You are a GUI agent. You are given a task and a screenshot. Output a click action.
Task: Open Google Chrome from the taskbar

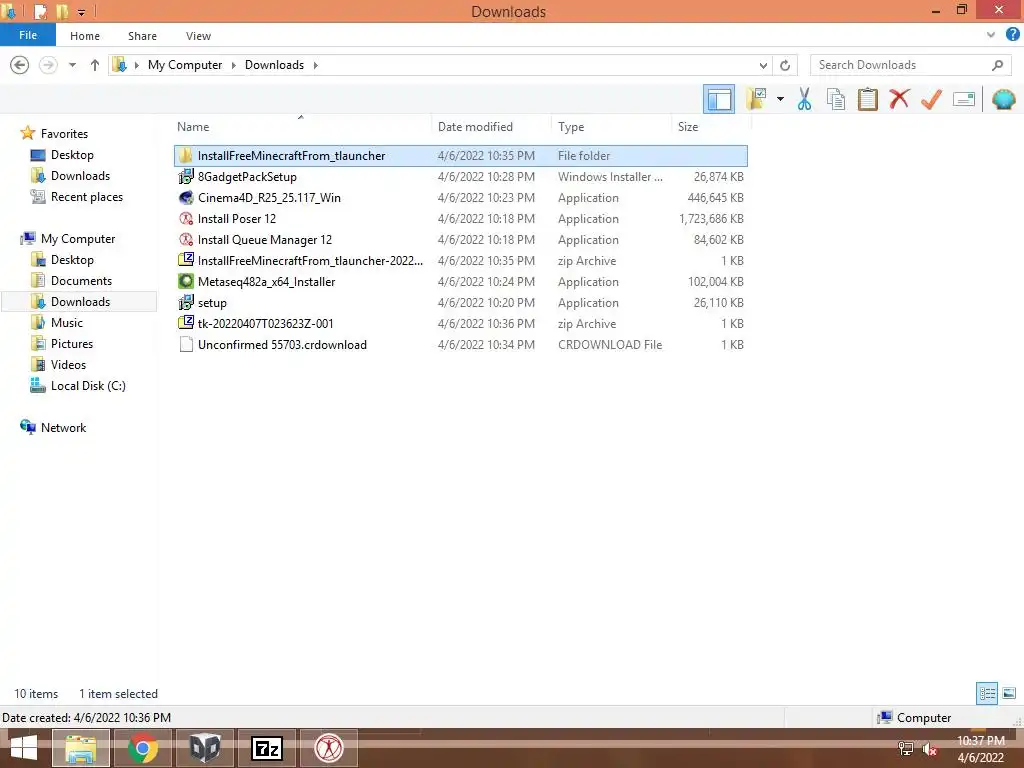point(142,748)
